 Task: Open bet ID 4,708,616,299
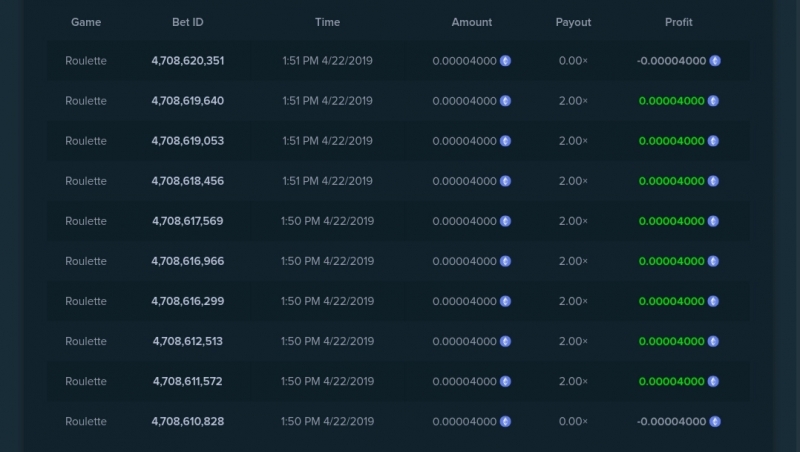click(x=188, y=301)
